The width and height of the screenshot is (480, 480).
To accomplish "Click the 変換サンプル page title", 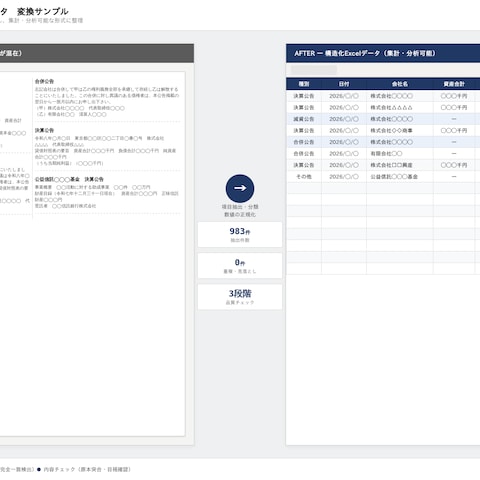I will [x=43, y=12].
